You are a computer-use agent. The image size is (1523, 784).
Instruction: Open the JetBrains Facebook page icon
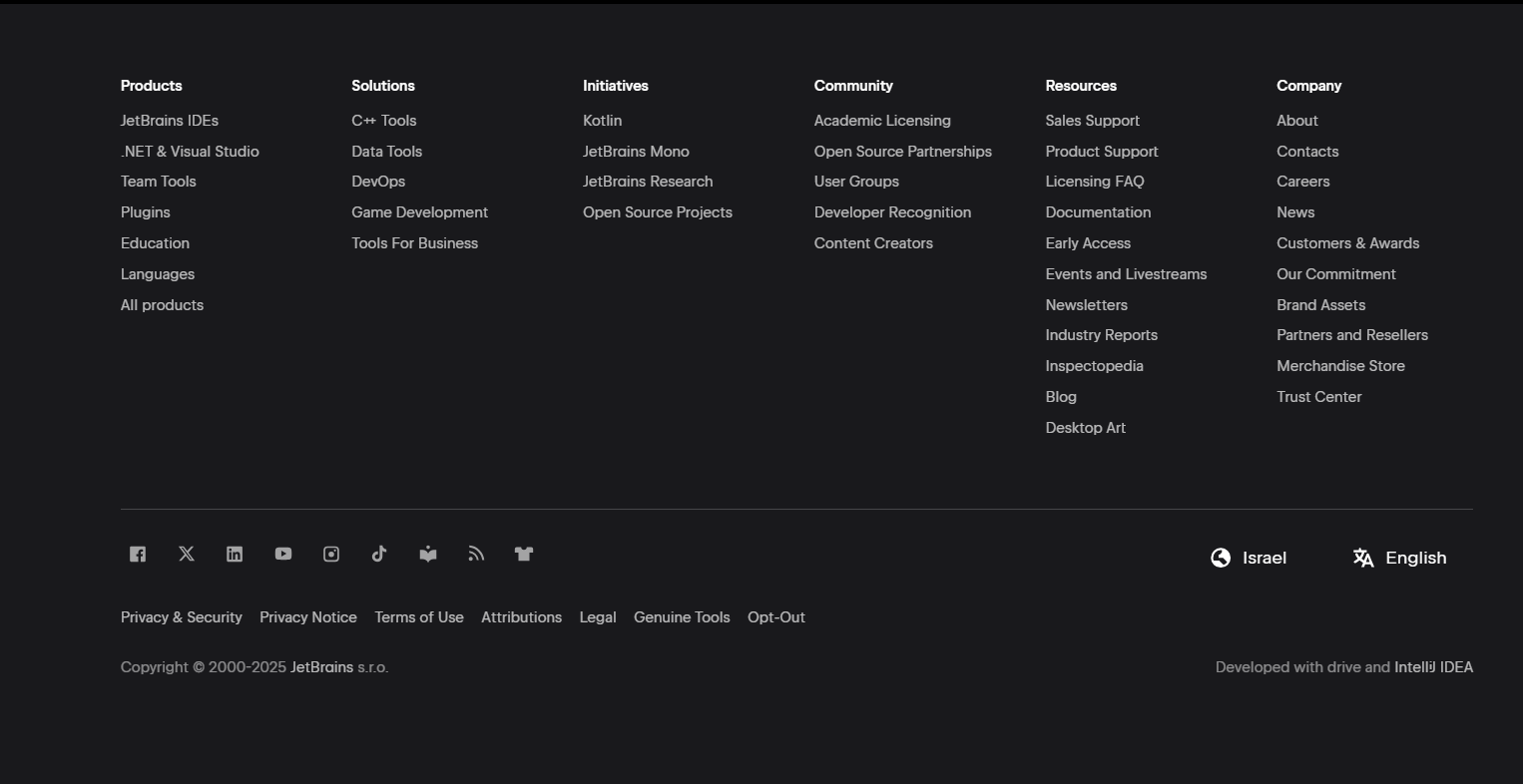coord(138,555)
